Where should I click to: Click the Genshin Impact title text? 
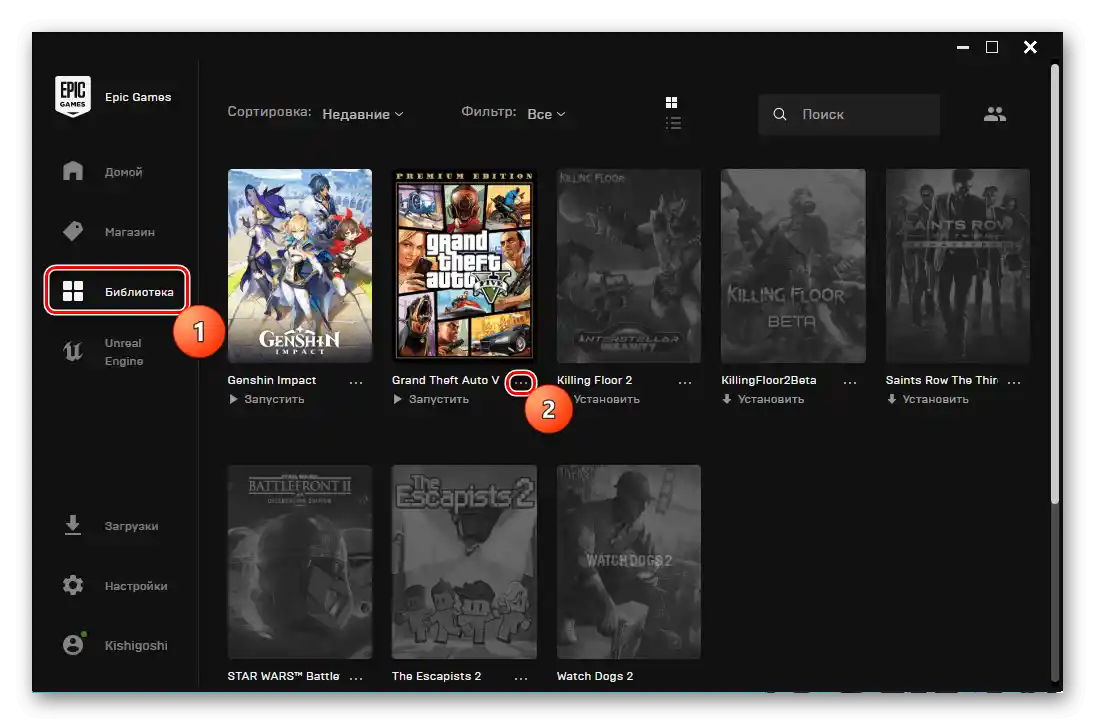[x=272, y=380]
